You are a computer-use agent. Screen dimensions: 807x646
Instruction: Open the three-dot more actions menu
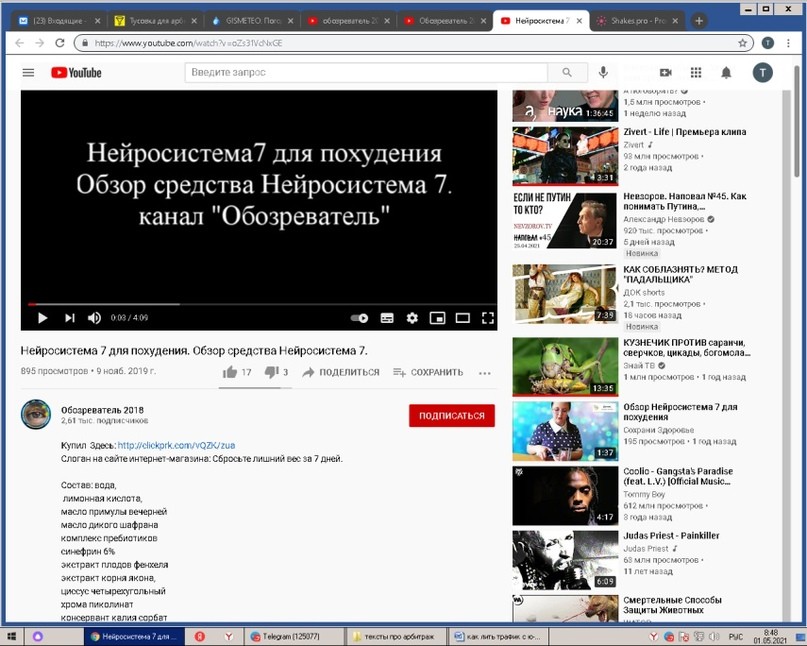coord(484,373)
